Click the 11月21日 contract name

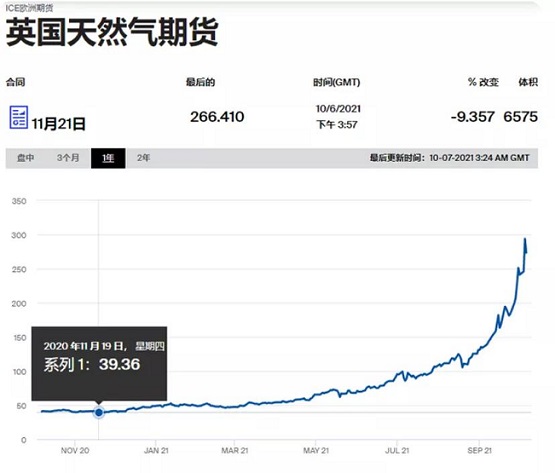pyautogui.click(x=59, y=124)
